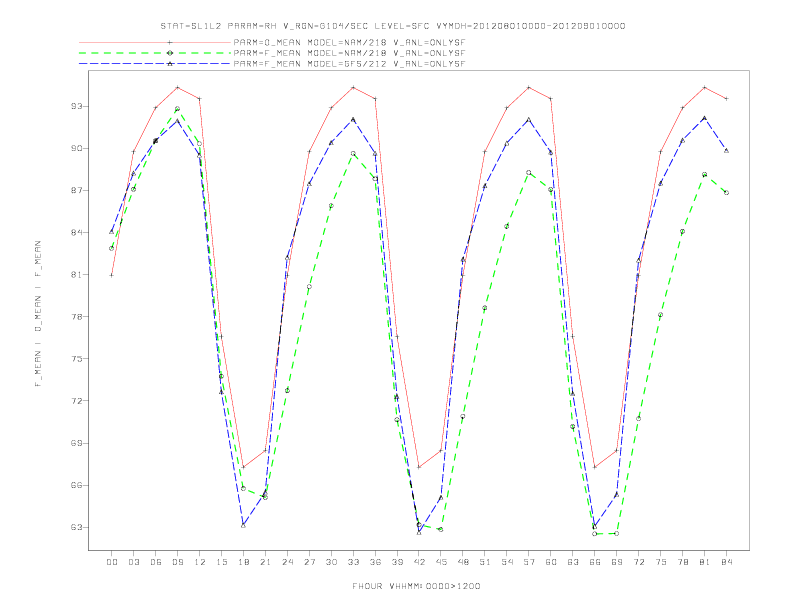792x612 pixels.
Task: Select the F_MEAN NAM/218 legend label
Action: (x=349, y=53)
